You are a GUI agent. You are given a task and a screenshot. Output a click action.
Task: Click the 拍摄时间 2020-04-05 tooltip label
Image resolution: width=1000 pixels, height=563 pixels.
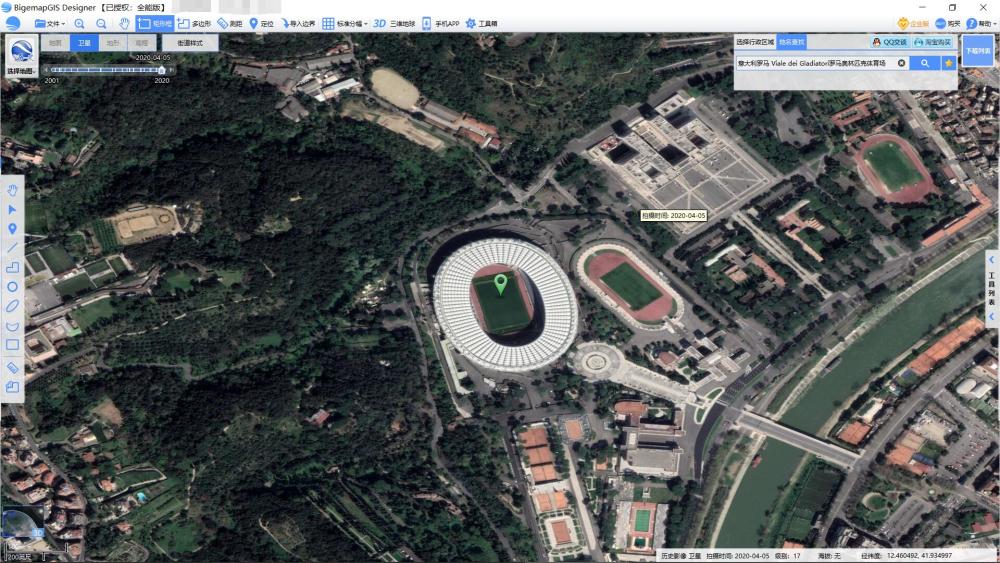click(673, 216)
